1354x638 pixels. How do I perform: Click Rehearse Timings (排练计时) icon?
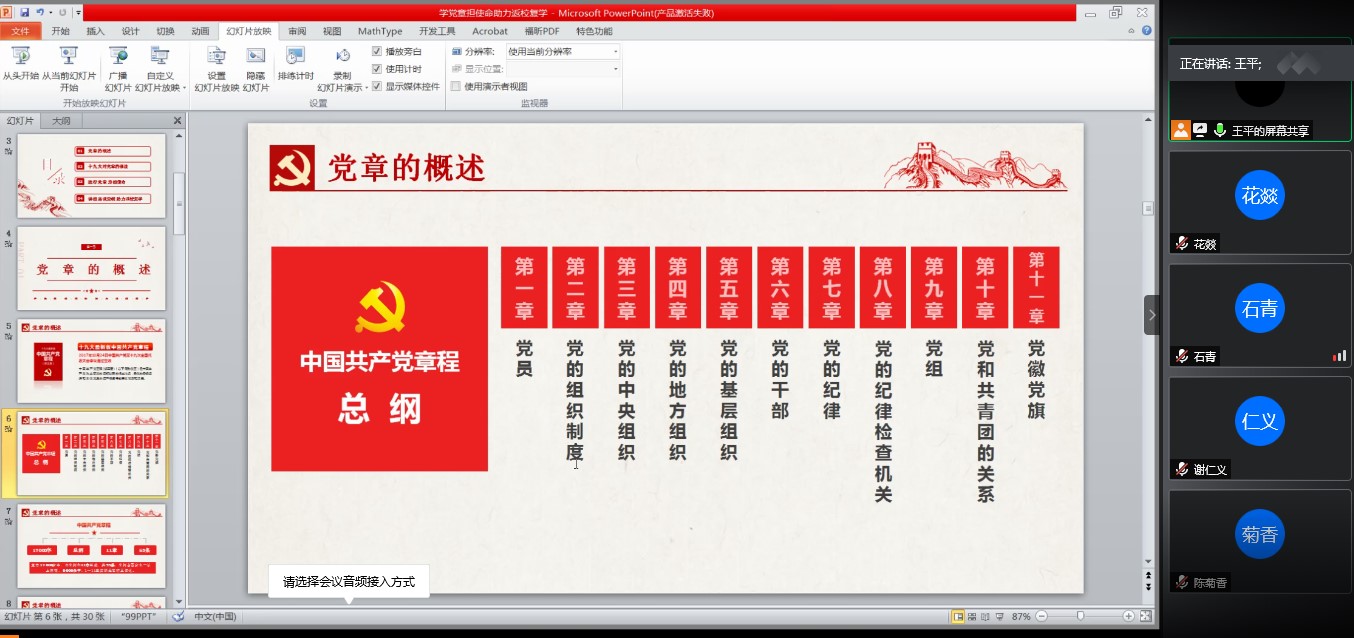click(x=295, y=57)
